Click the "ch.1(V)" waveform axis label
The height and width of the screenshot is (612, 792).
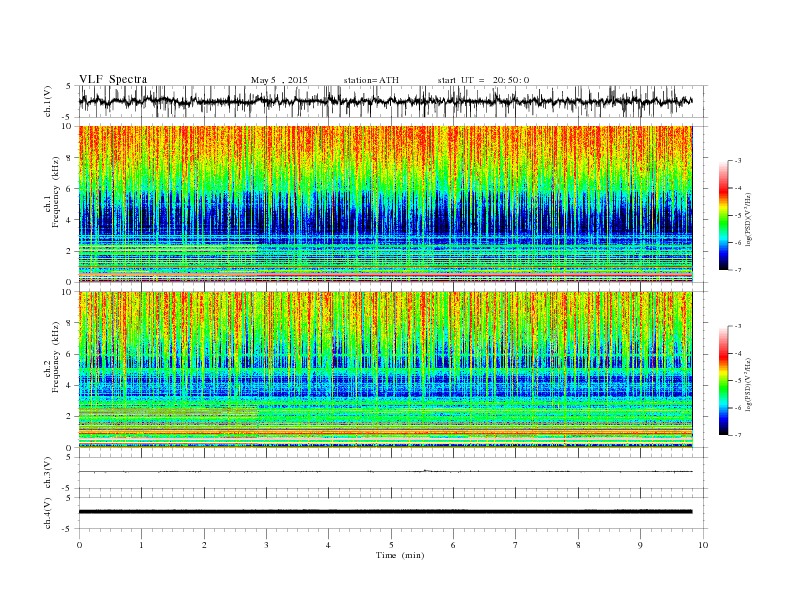pos(47,101)
